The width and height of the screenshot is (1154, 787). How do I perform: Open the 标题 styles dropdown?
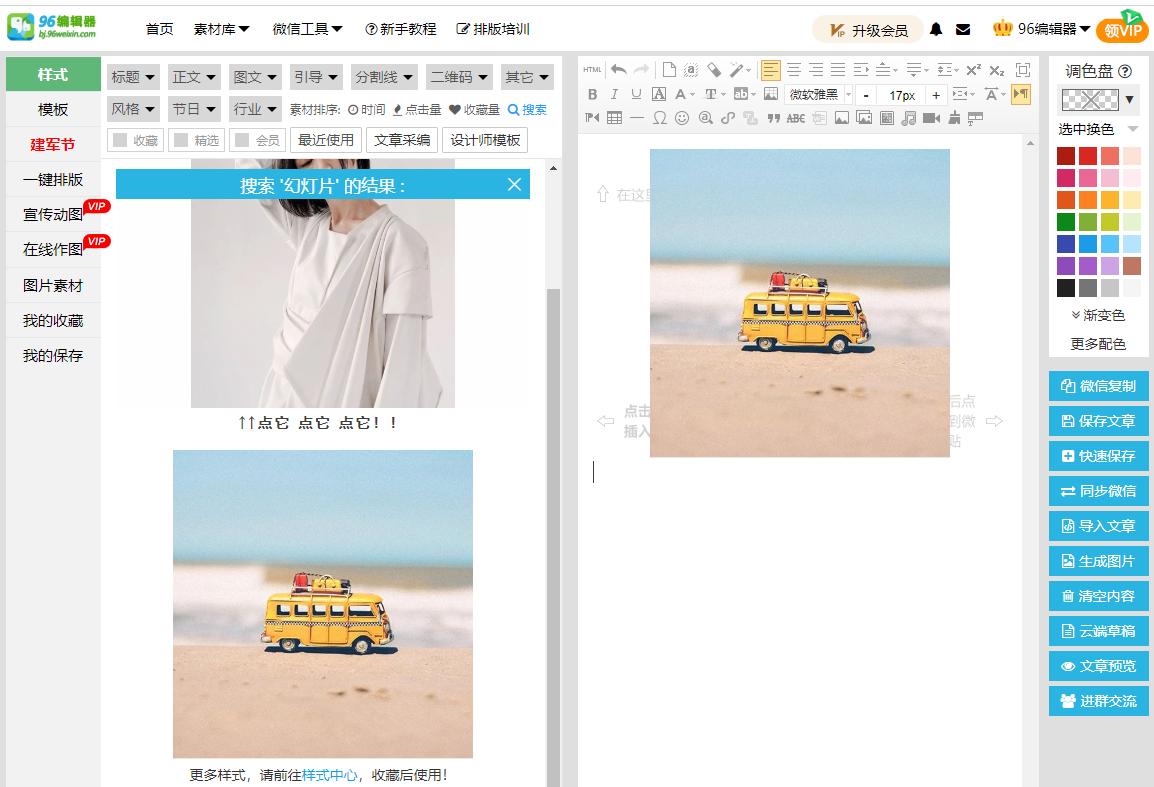(130, 76)
